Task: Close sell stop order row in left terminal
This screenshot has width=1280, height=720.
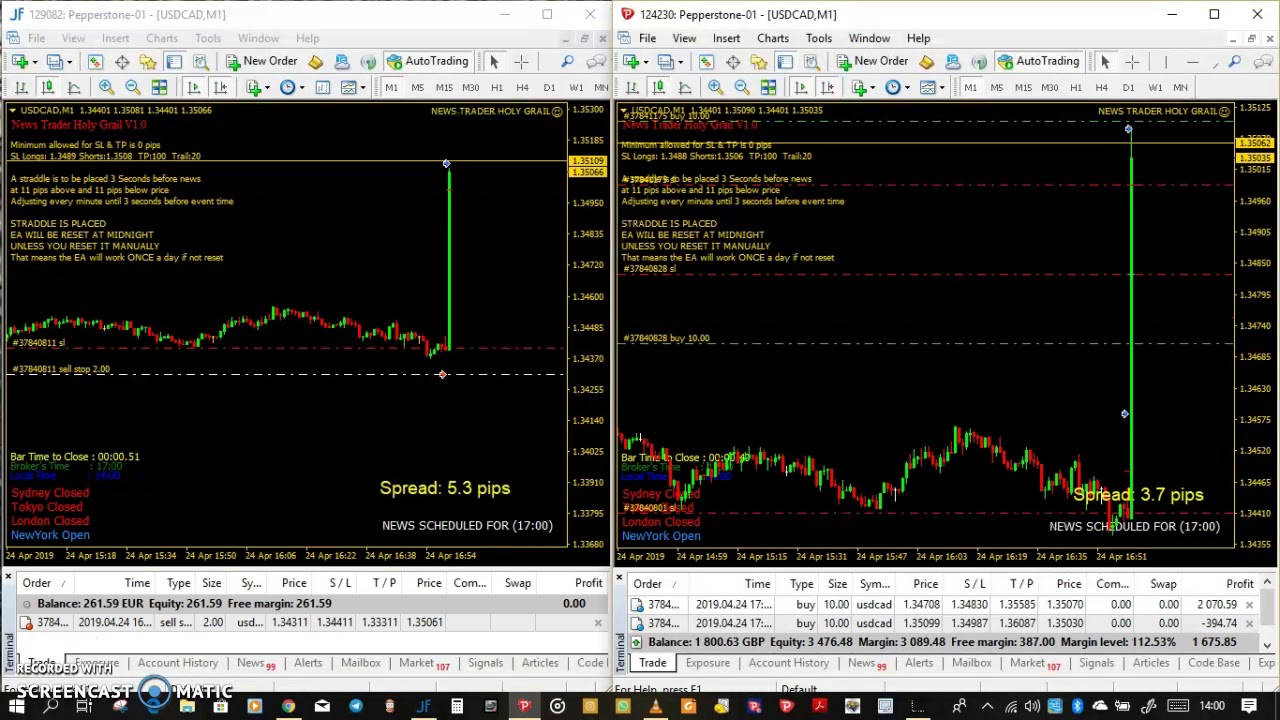Action: click(x=598, y=623)
